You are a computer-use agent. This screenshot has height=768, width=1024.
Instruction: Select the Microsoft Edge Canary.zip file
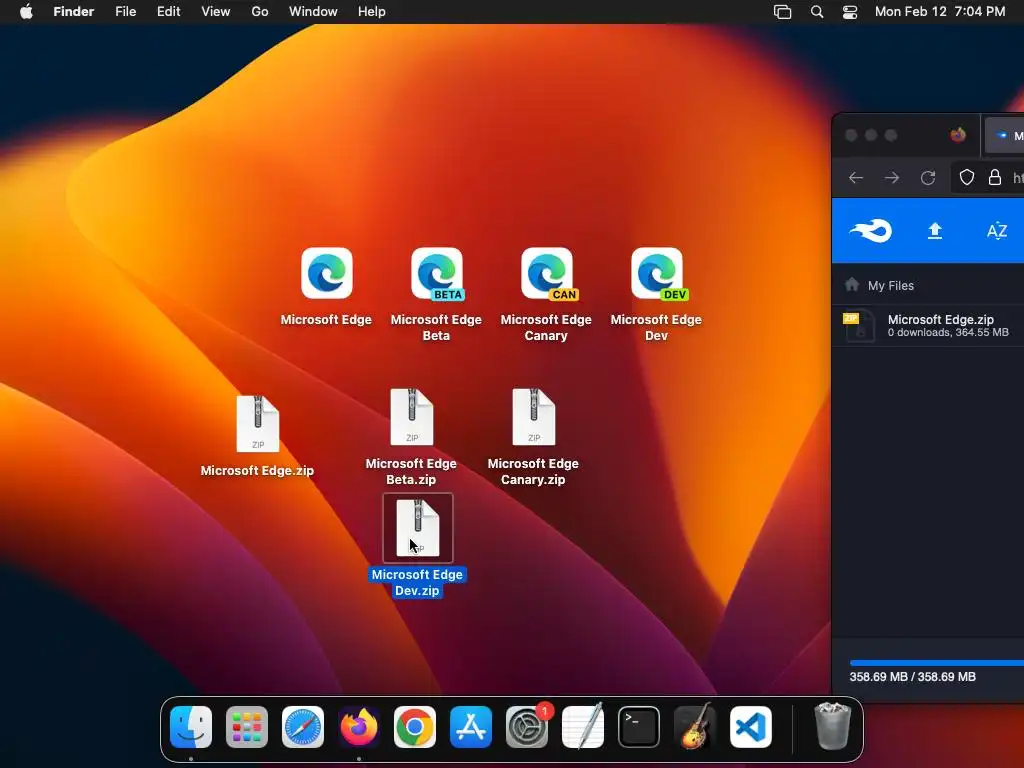tap(534, 417)
